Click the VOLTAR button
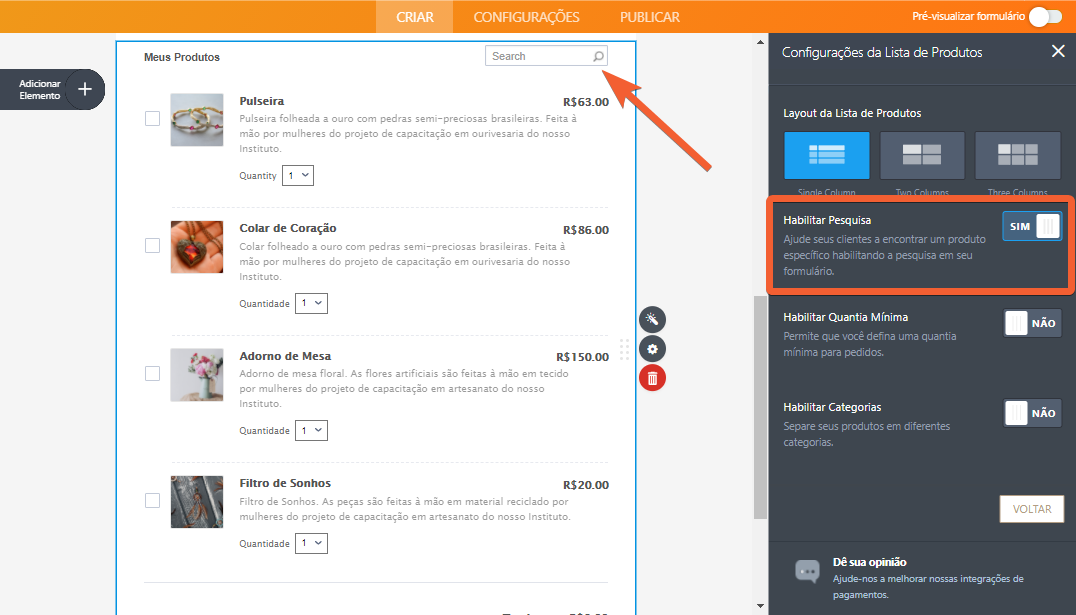1076x615 pixels. click(x=1031, y=509)
